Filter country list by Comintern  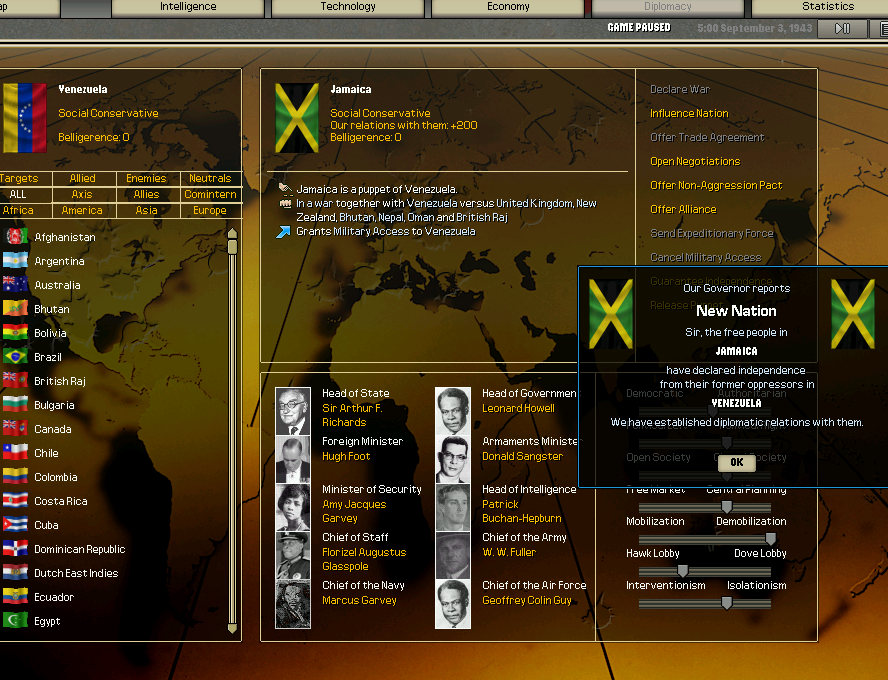tap(210, 194)
